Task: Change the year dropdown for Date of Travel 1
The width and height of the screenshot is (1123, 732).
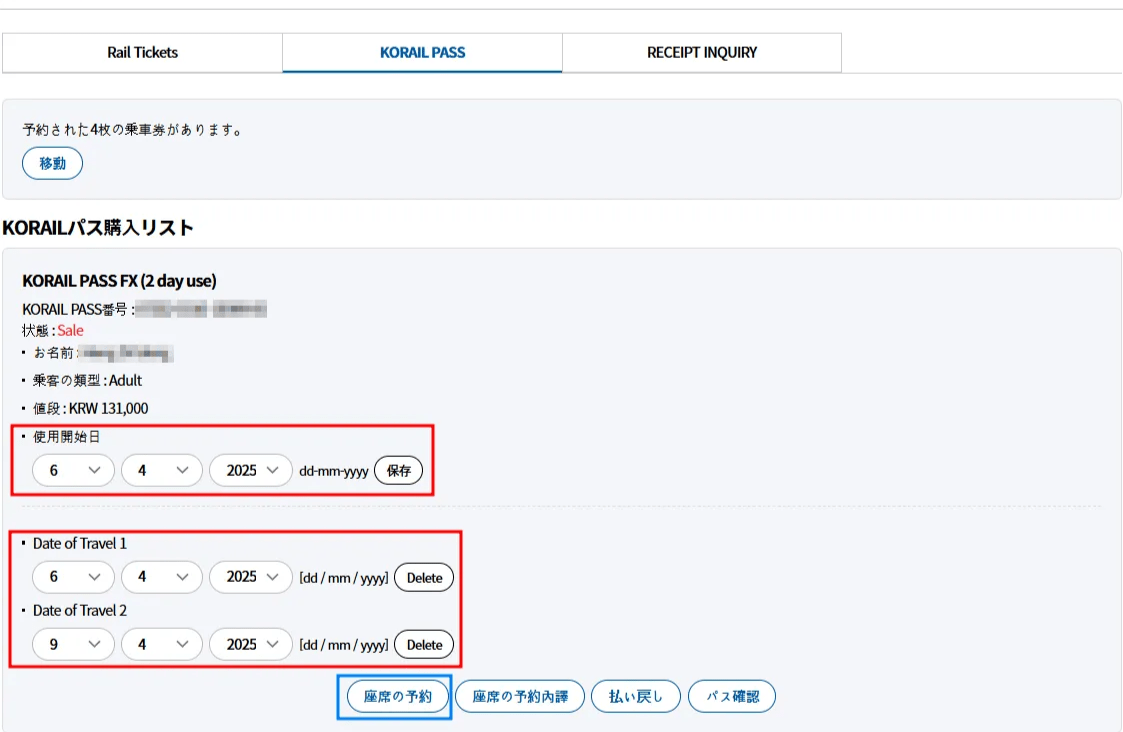Action: [x=250, y=577]
